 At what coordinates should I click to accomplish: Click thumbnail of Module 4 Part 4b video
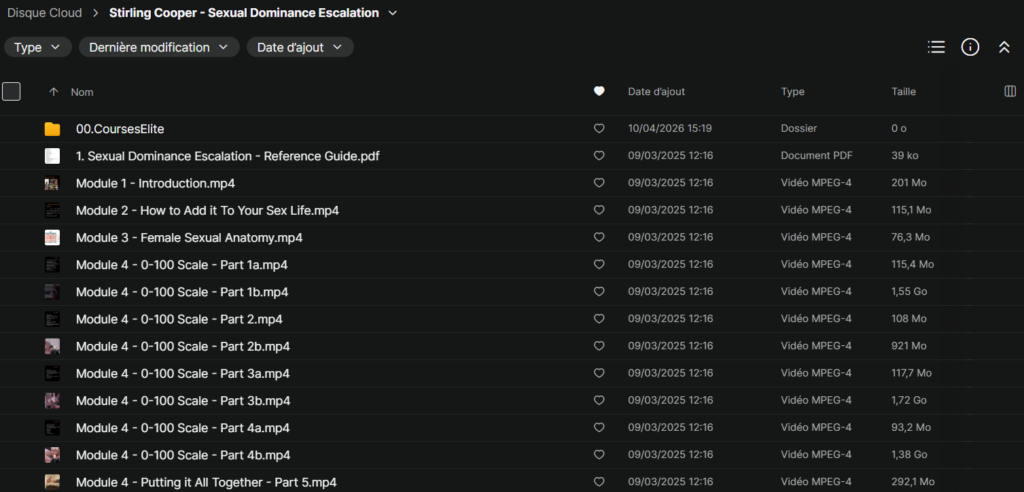(x=52, y=455)
